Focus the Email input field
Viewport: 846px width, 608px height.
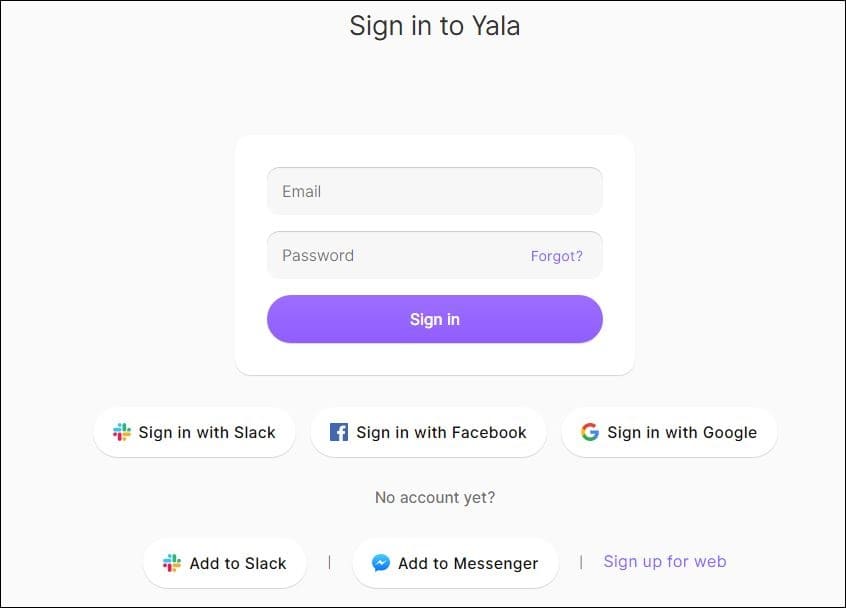(434, 191)
